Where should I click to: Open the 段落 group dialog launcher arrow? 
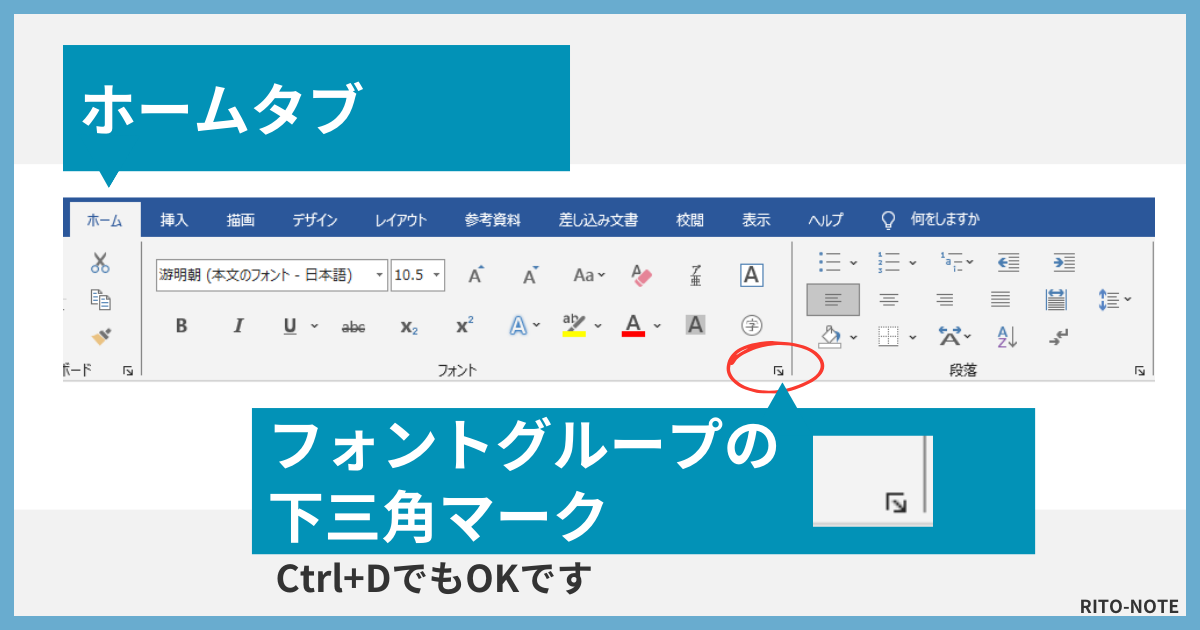click(x=1140, y=370)
